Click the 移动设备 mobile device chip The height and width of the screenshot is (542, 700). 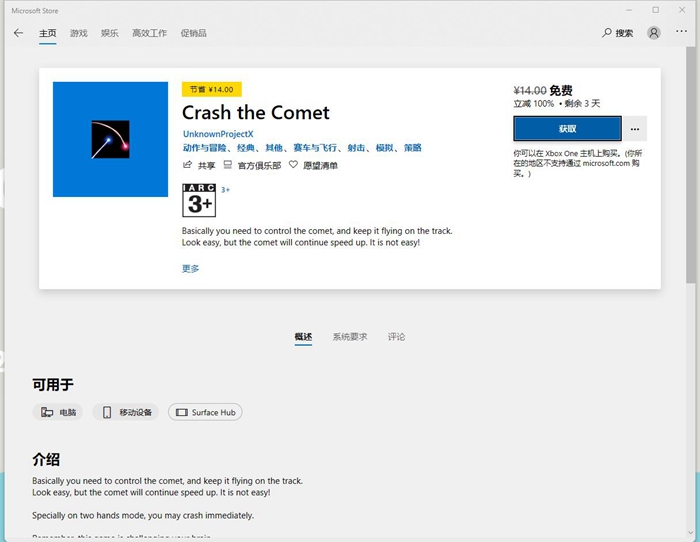[125, 412]
